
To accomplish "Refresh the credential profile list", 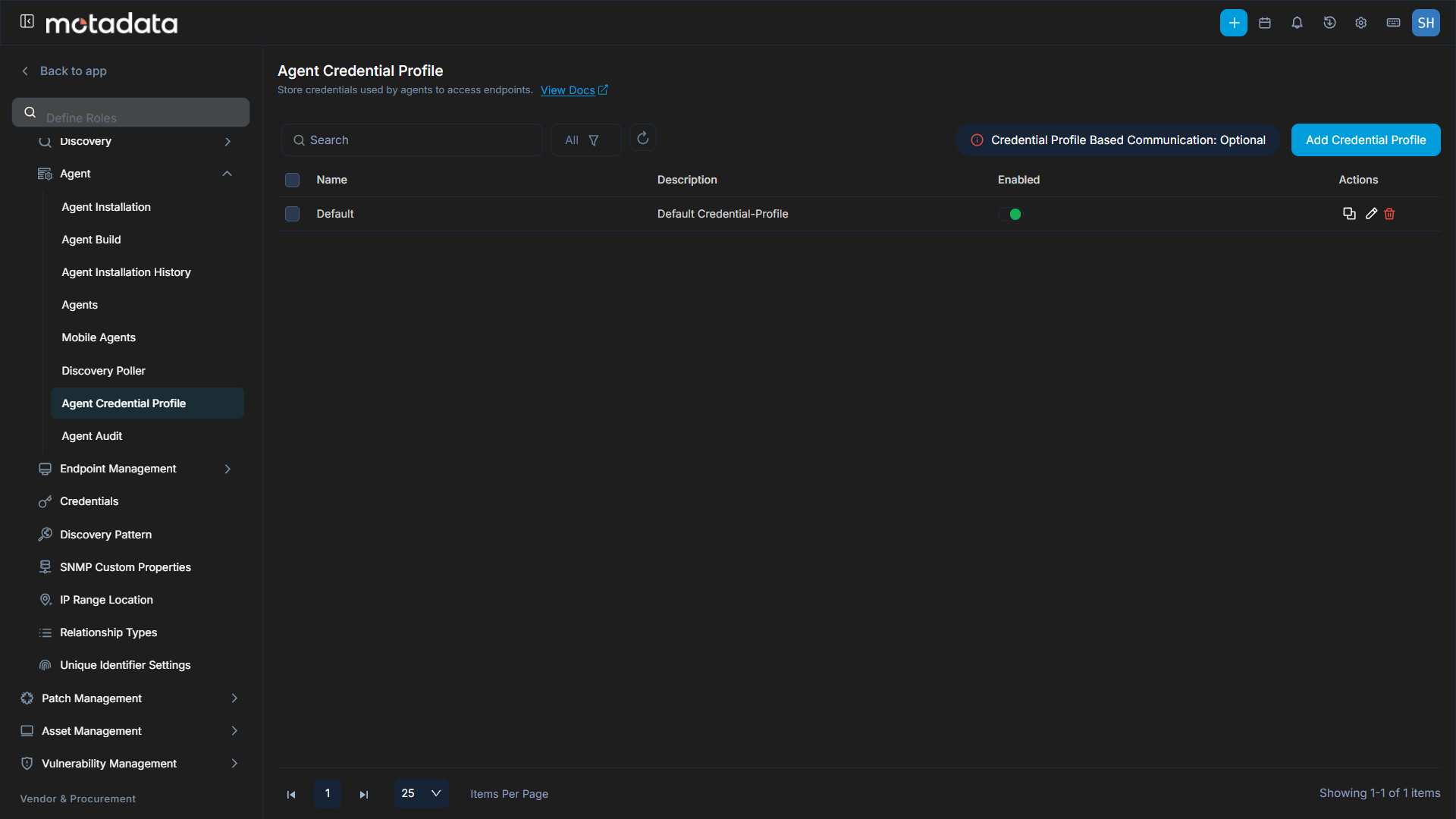I will pyautogui.click(x=643, y=139).
